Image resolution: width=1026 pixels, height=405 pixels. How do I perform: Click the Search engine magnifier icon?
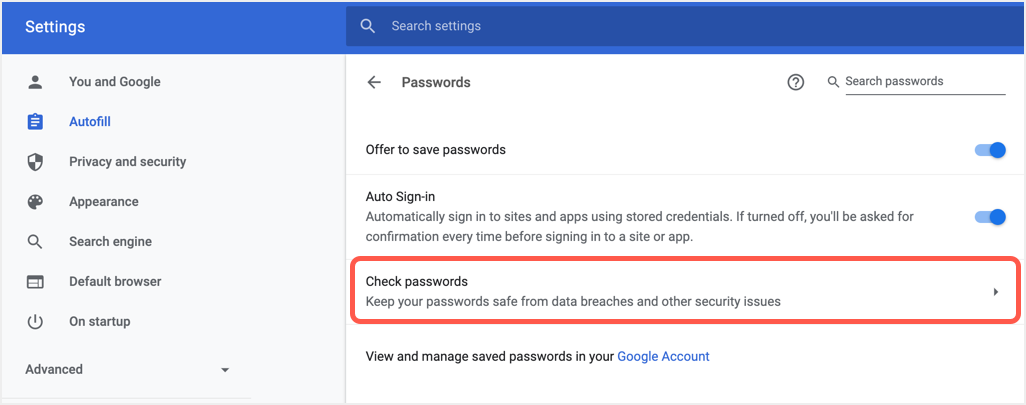click(35, 242)
